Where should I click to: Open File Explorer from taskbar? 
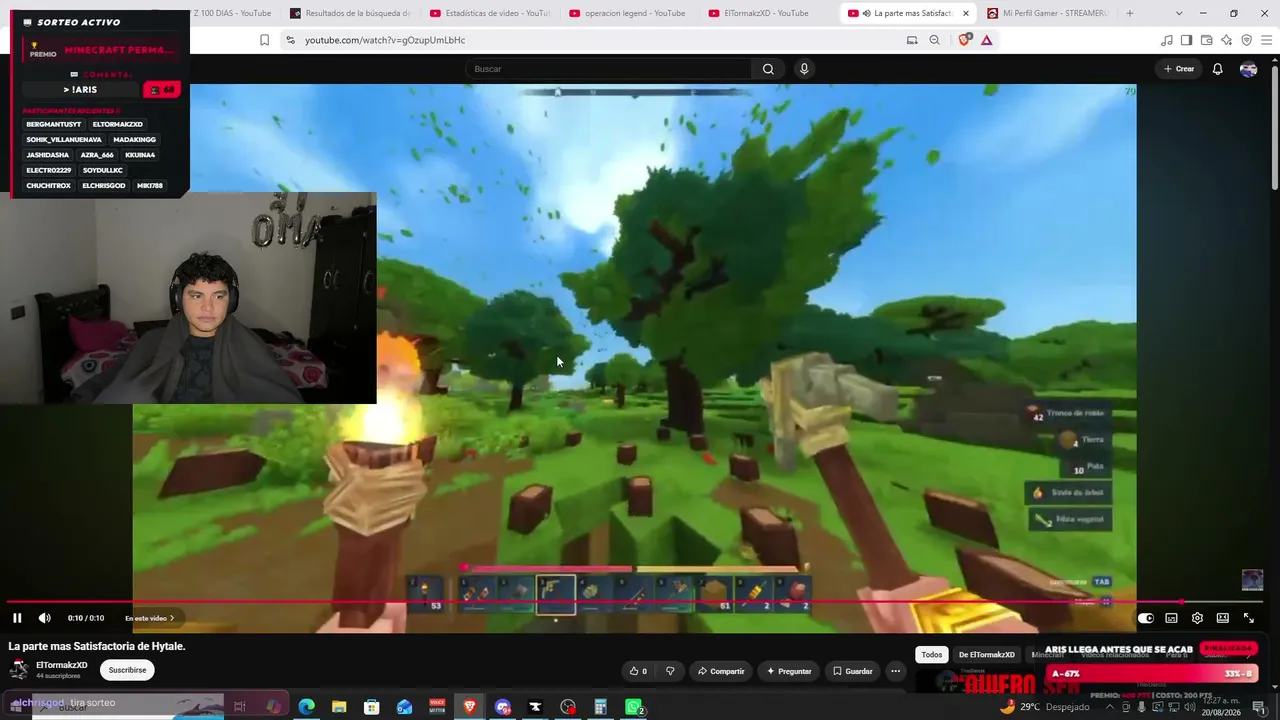point(339,707)
